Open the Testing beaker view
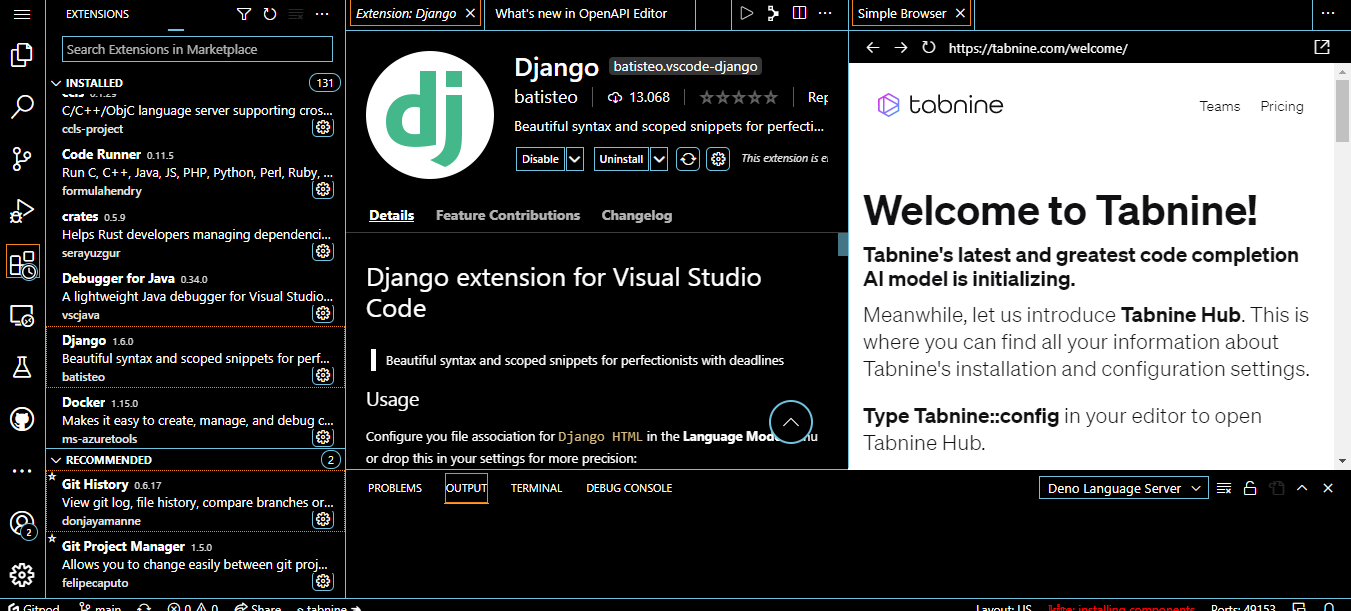The width and height of the screenshot is (1351, 611). point(22,367)
